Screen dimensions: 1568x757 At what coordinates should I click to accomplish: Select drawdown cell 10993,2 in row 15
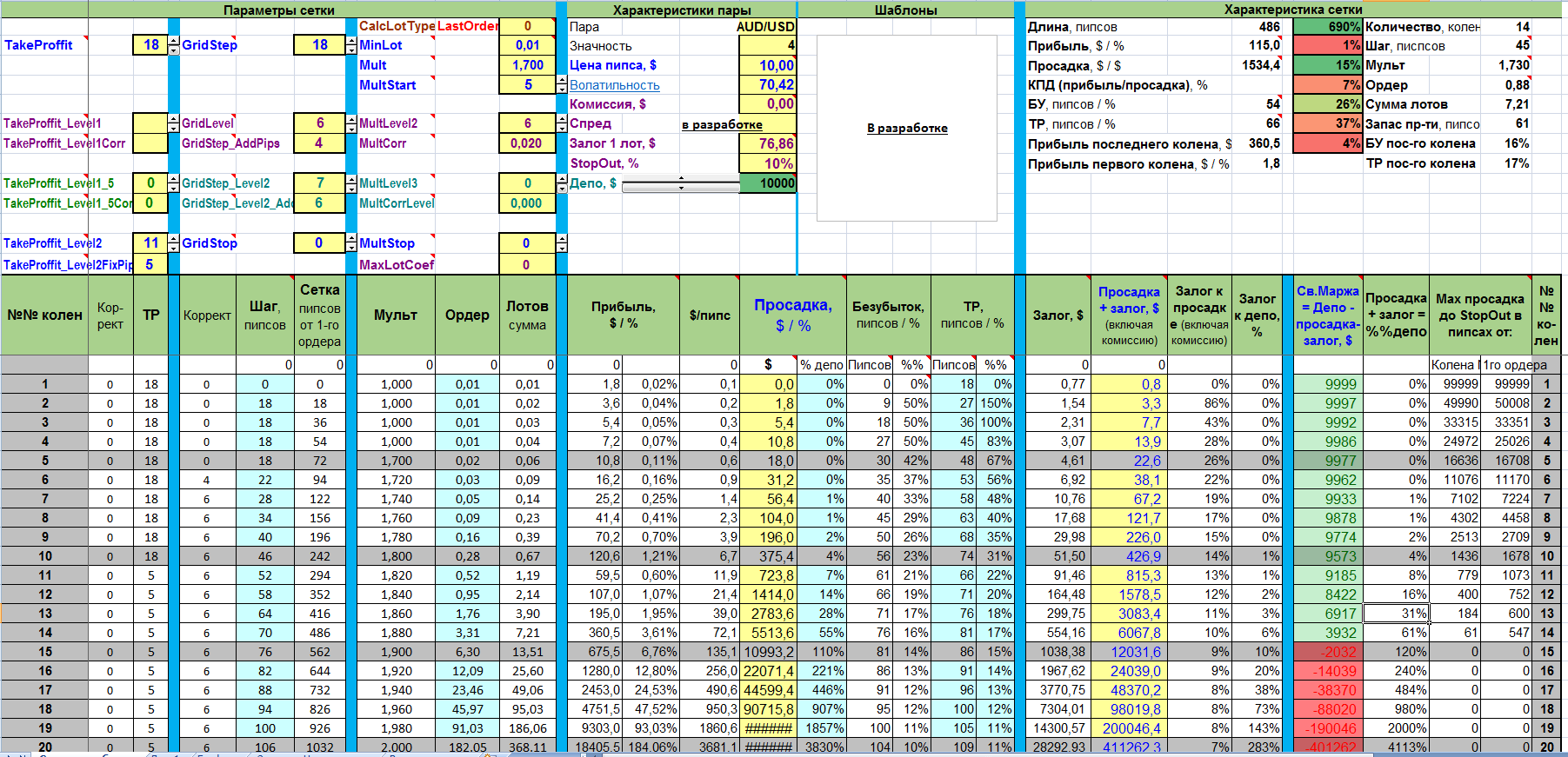pos(768,652)
